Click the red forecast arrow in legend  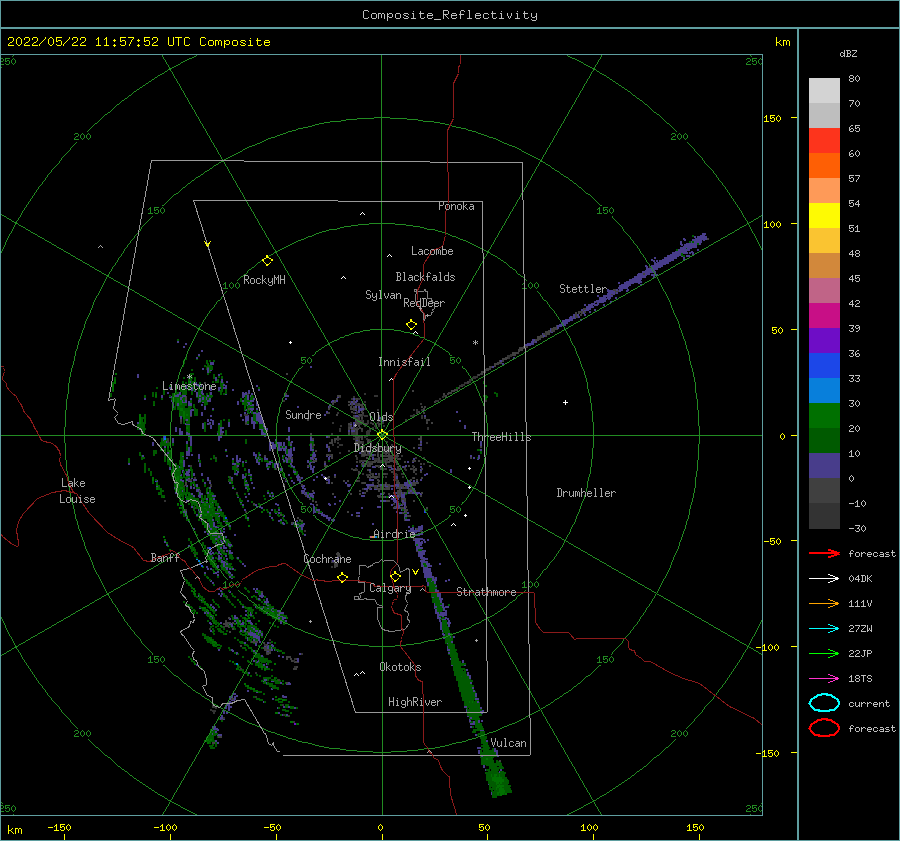click(x=824, y=553)
